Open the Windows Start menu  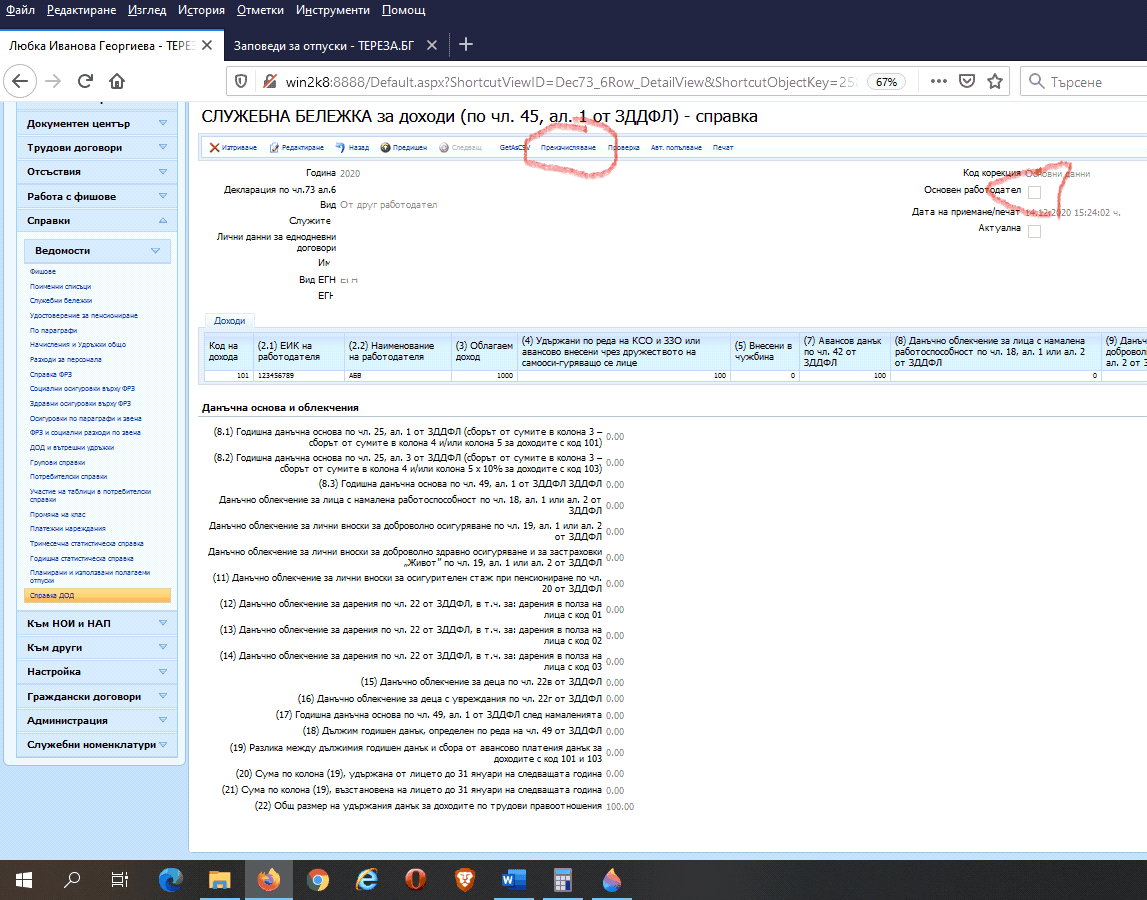23,880
